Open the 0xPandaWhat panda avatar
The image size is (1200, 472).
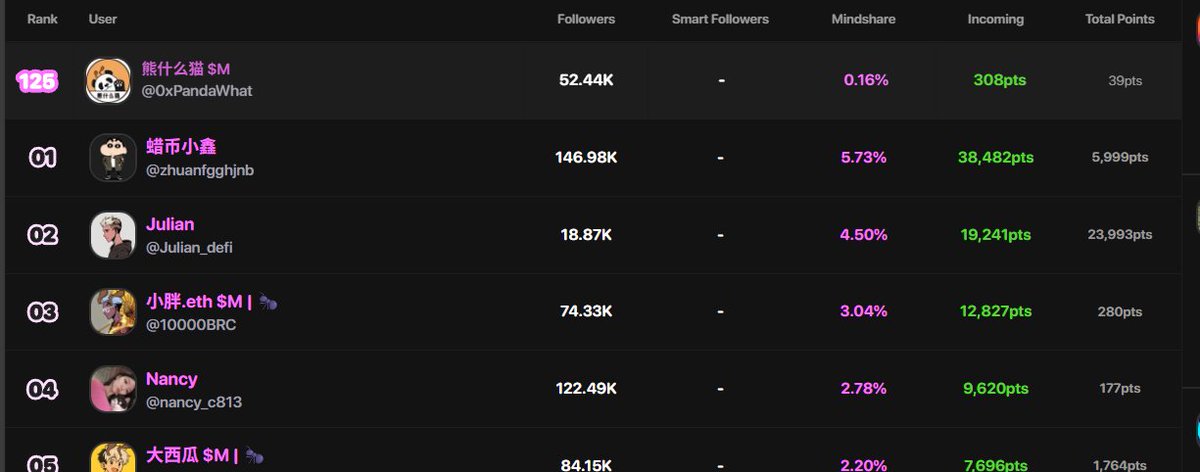pyautogui.click(x=107, y=80)
